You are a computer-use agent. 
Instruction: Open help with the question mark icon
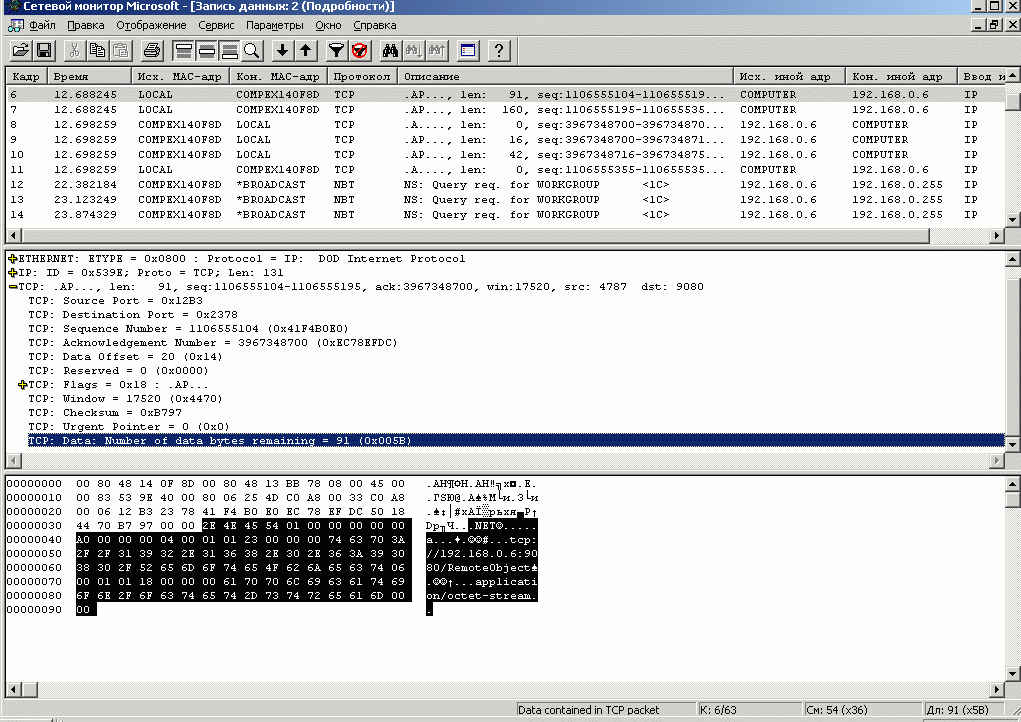[499, 51]
